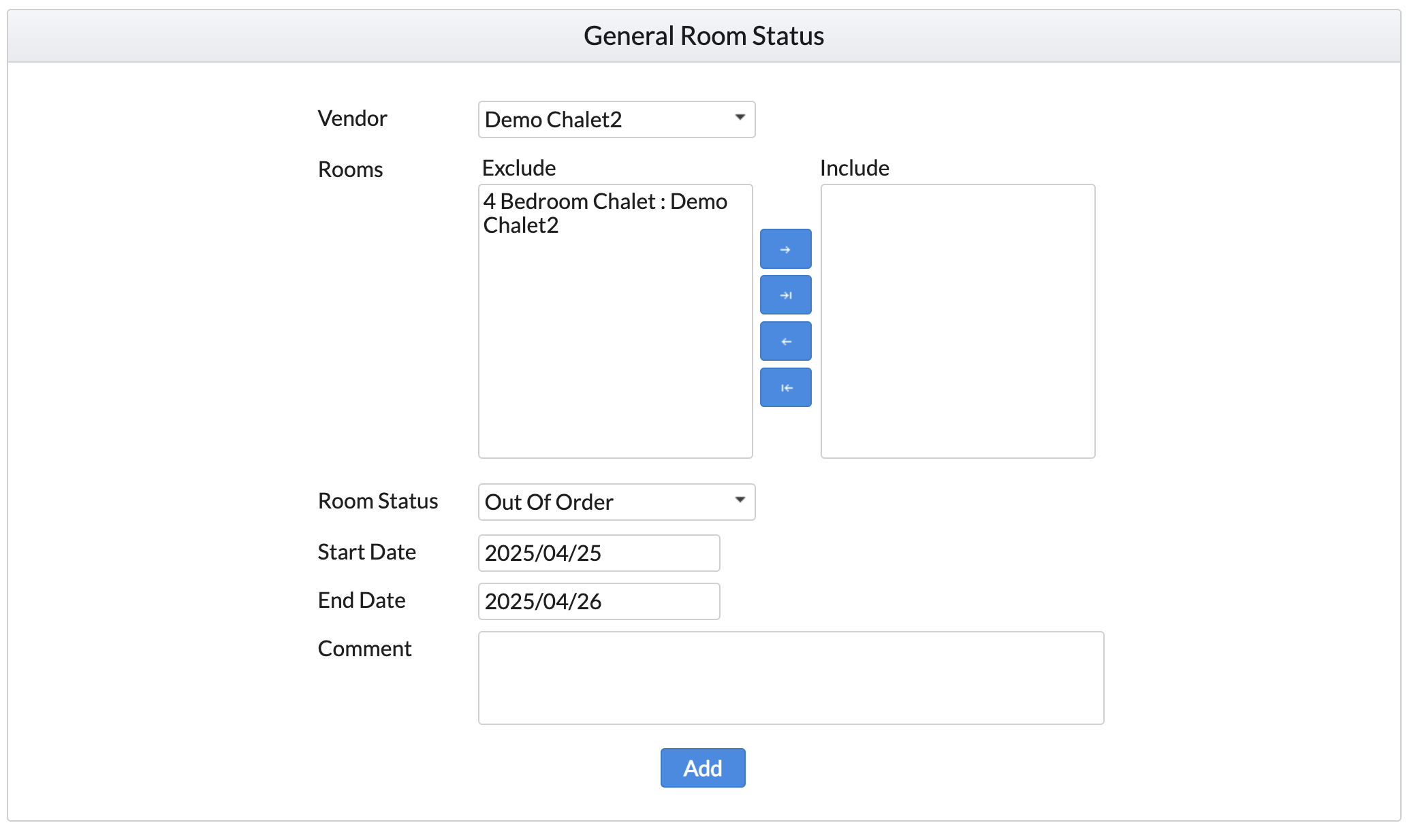The width and height of the screenshot is (1422, 840).
Task: Click into the Comment text area
Action: [x=791, y=678]
